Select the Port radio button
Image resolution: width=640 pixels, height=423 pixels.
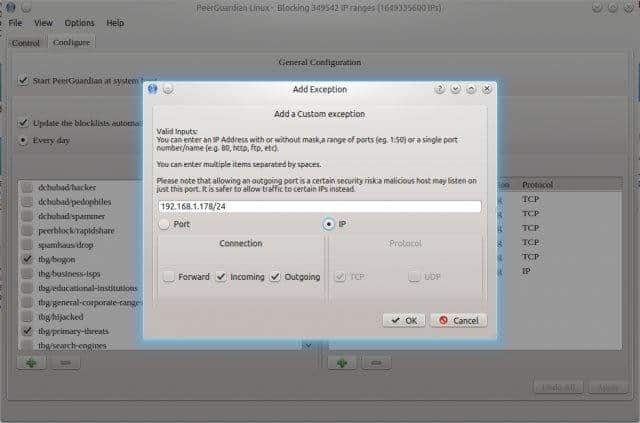[164, 224]
